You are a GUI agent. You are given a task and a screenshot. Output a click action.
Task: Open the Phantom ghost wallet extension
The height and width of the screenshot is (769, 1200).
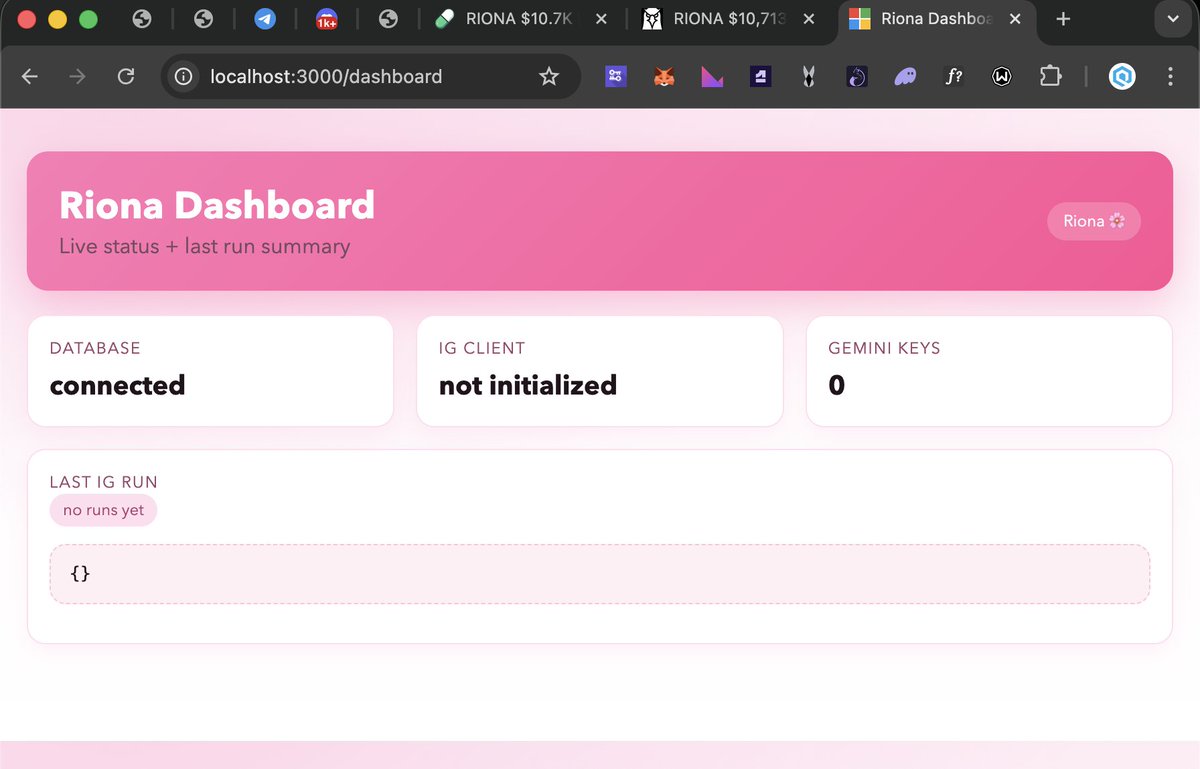tap(905, 76)
